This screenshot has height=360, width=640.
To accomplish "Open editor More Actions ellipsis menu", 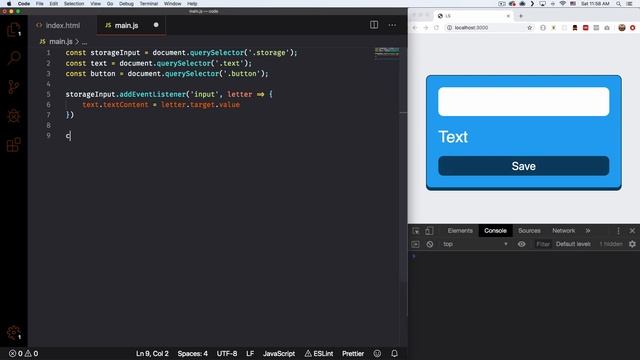I will click(x=392, y=25).
